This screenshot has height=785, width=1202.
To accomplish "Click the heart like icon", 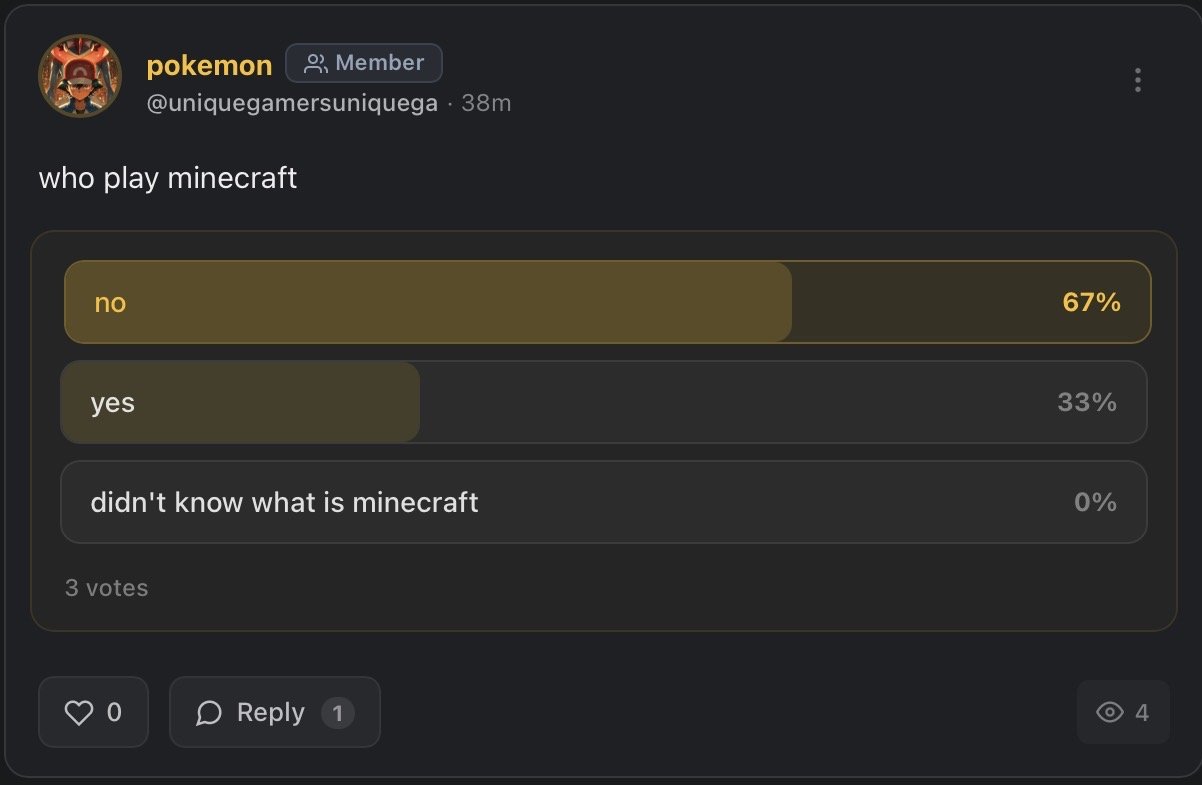I will [78, 712].
